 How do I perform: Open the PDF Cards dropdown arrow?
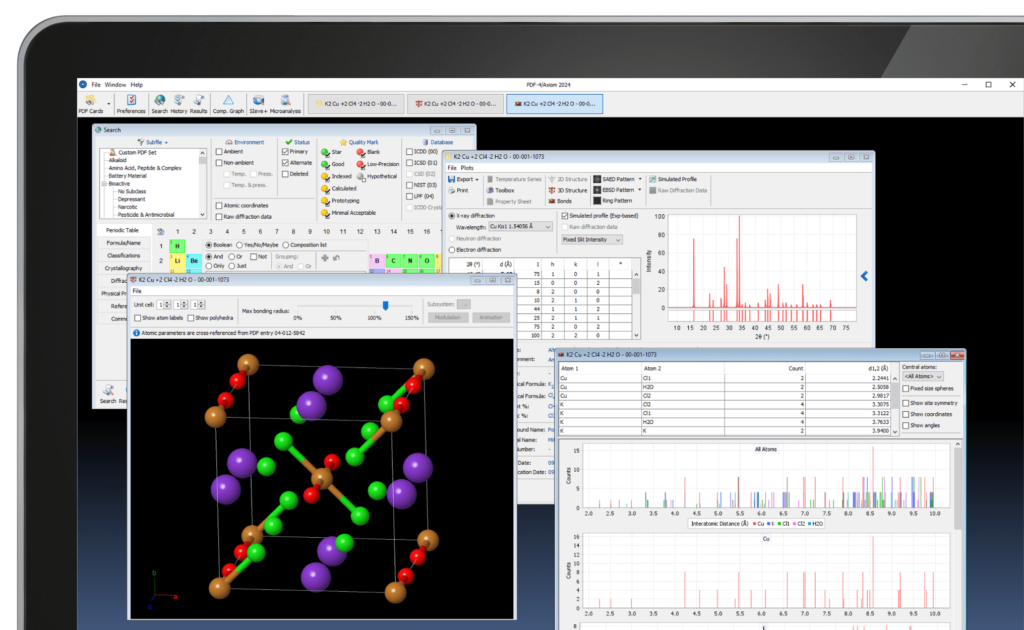click(108, 104)
